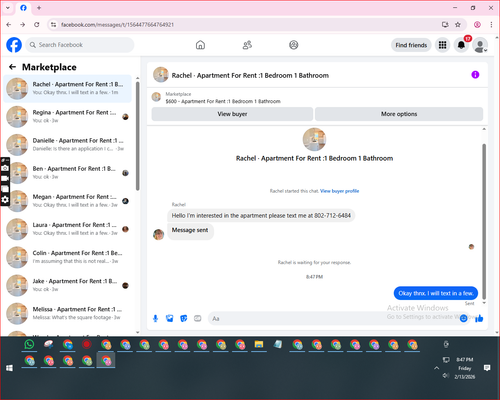500x400 pixels.
Task: Open the Windows action center
Action: (x=487, y=368)
